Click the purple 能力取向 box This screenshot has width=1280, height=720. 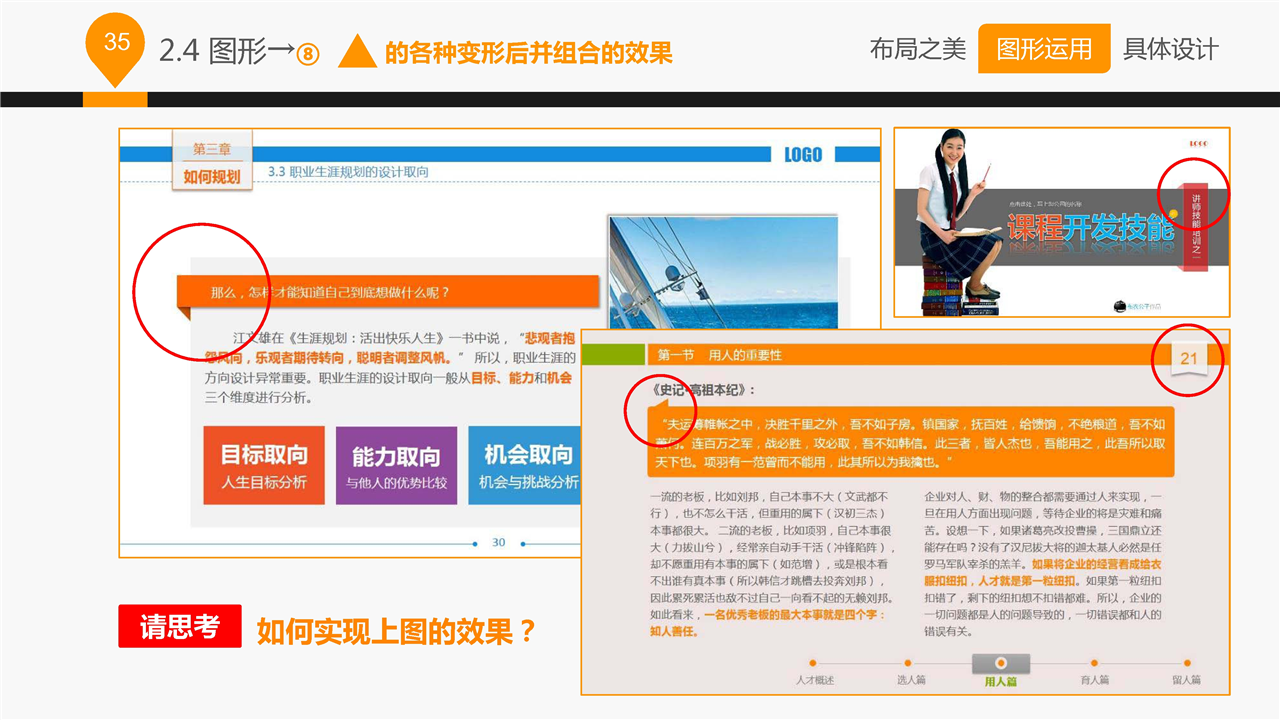click(396, 466)
